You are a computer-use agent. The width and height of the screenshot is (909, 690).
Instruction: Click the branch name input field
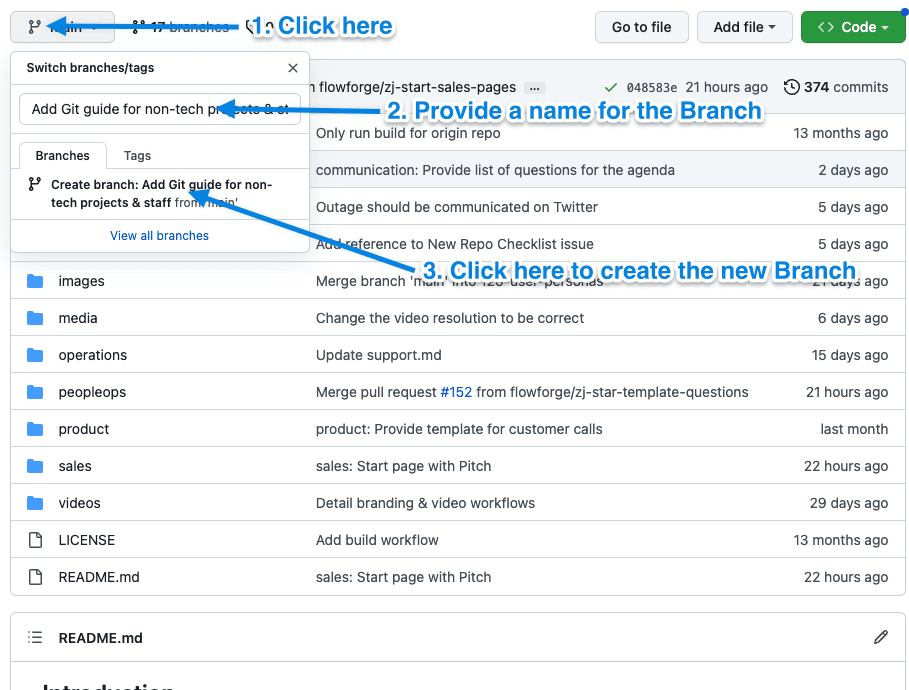tap(160, 108)
